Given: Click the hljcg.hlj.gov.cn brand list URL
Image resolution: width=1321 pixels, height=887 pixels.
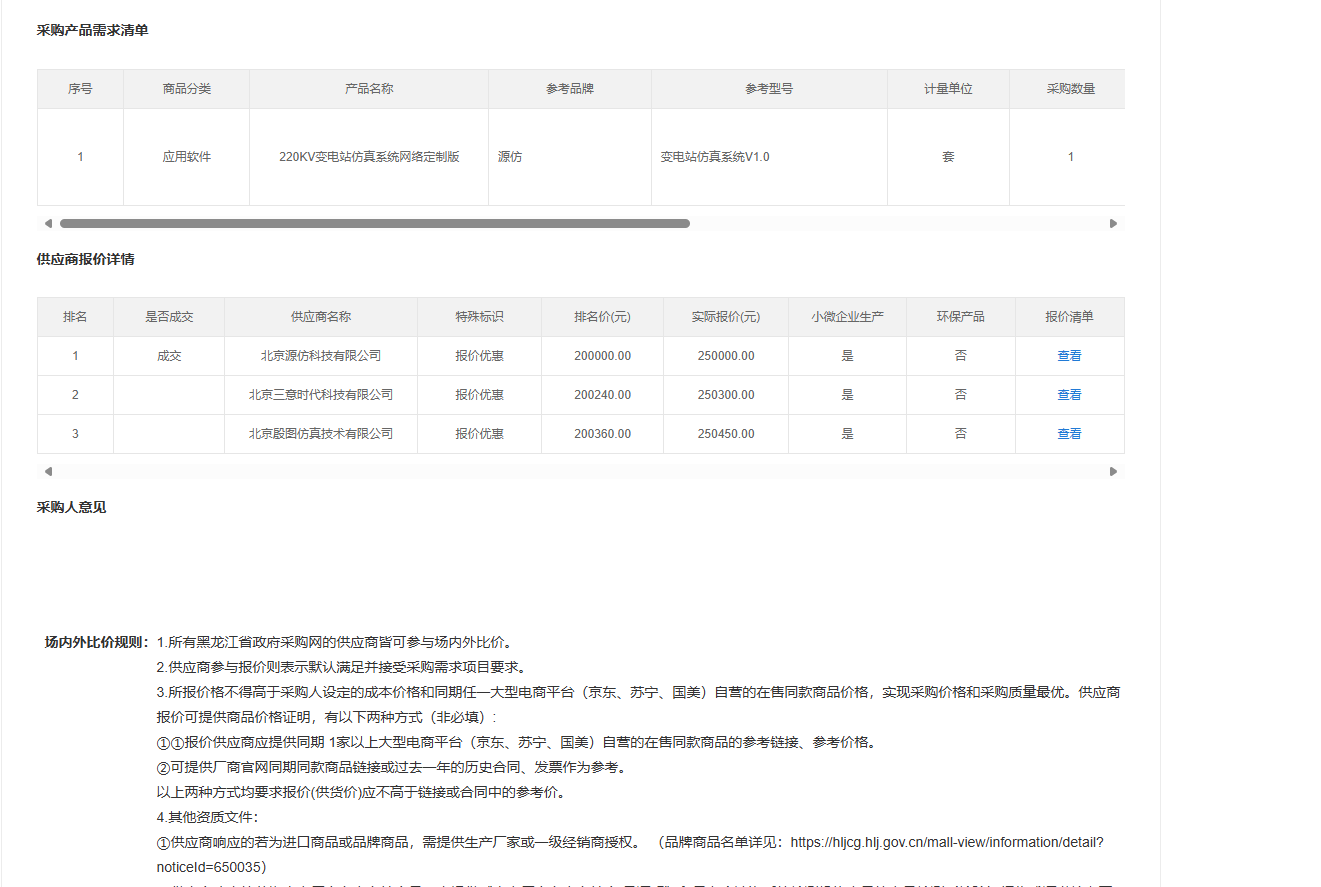Looking at the screenshot, I should tap(946, 842).
